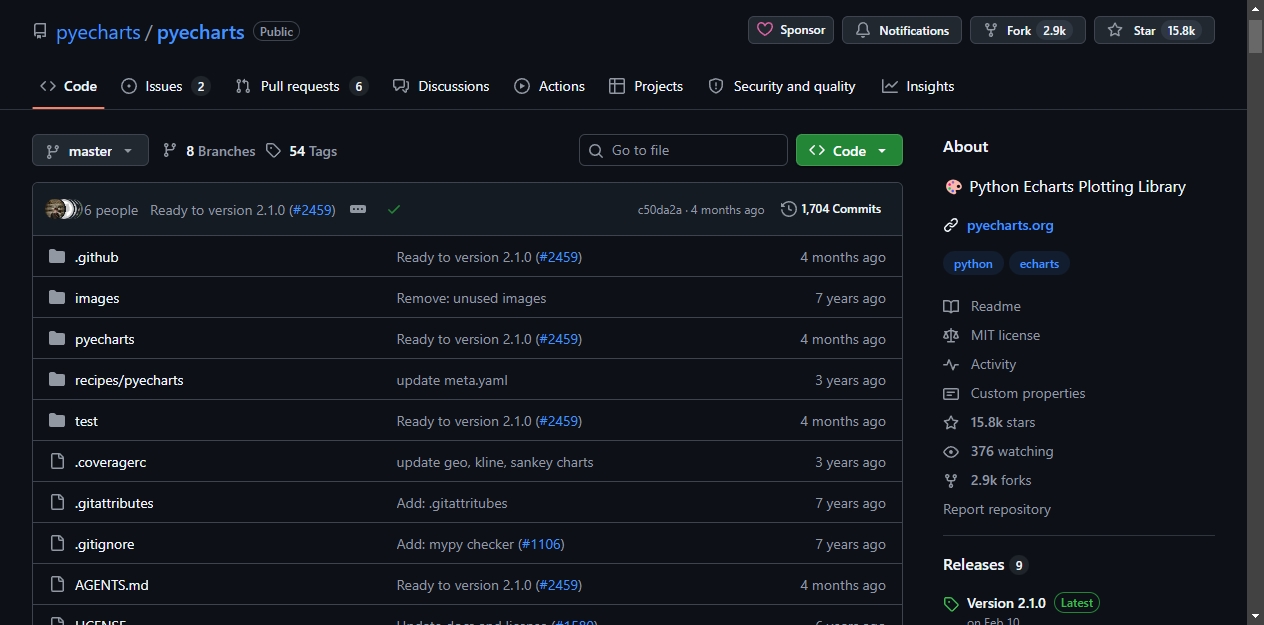Viewport: 1264px width, 625px height.
Task: Click the repository icon beside pyecharts owner
Action: pos(40,31)
